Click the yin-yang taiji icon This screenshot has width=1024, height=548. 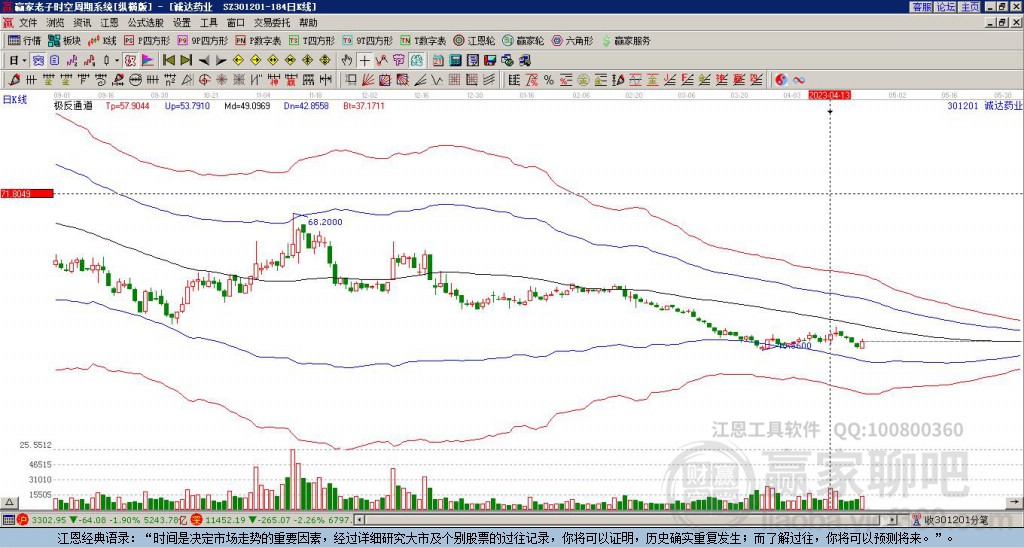tap(781, 80)
